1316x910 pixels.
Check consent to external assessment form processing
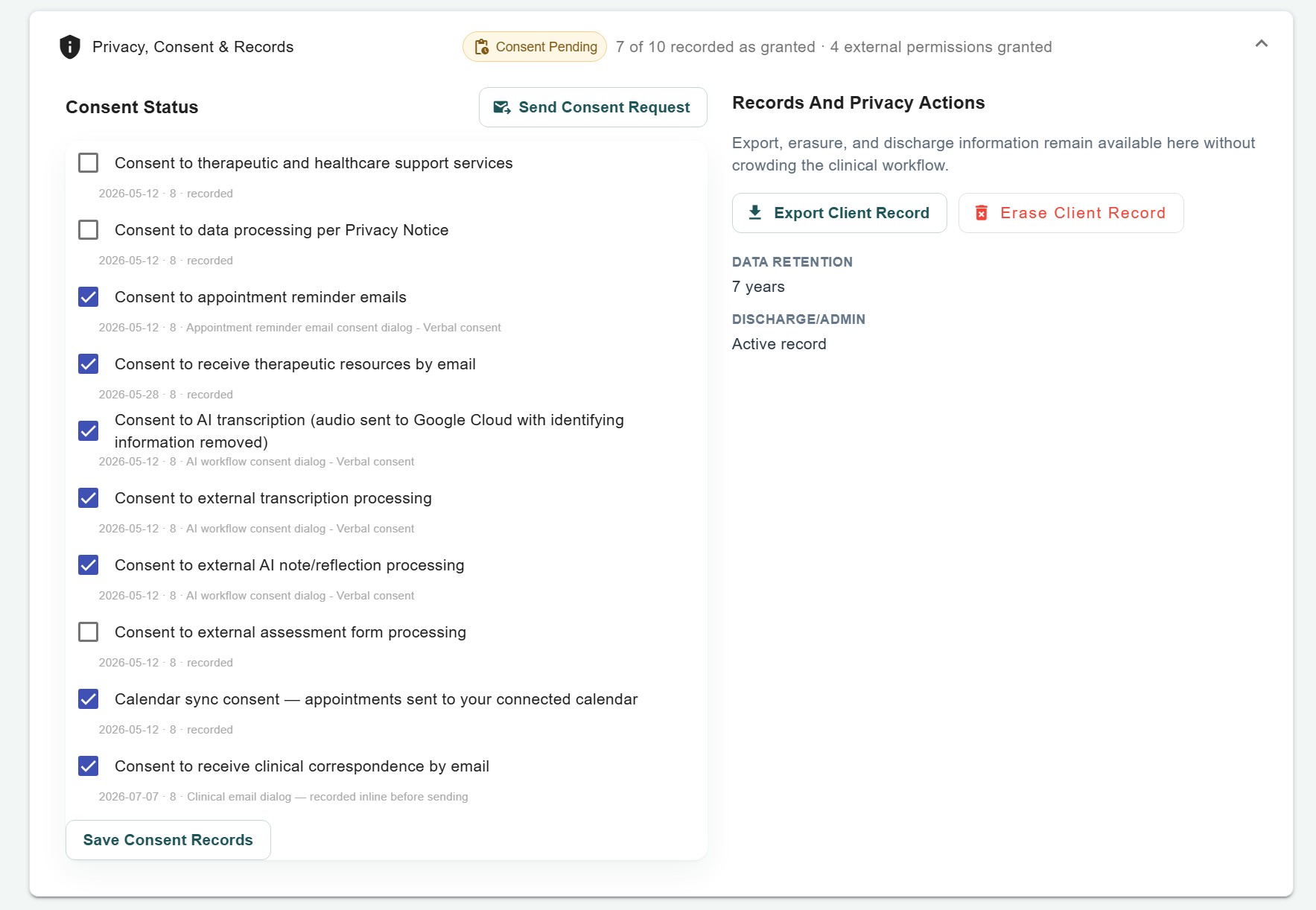[89, 632]
